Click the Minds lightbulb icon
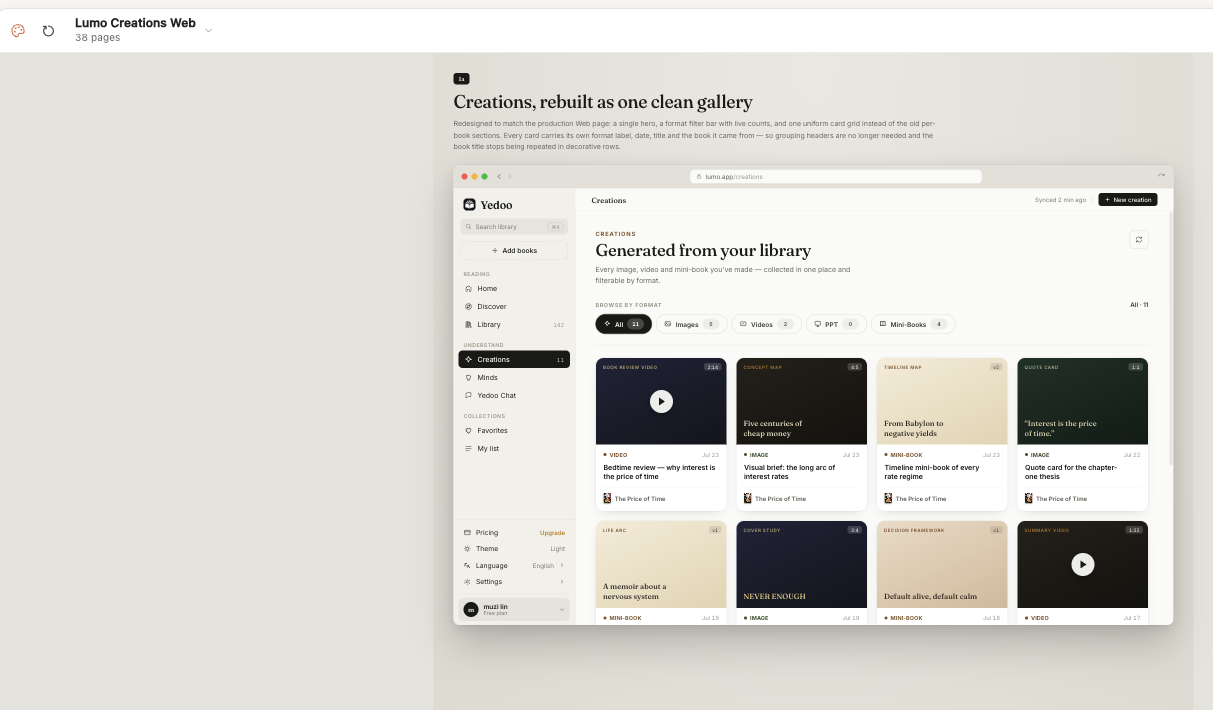 468,377
